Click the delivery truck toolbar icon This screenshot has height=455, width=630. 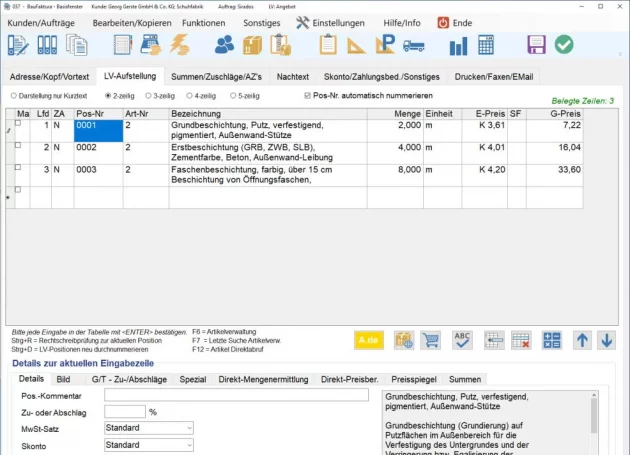415,45
